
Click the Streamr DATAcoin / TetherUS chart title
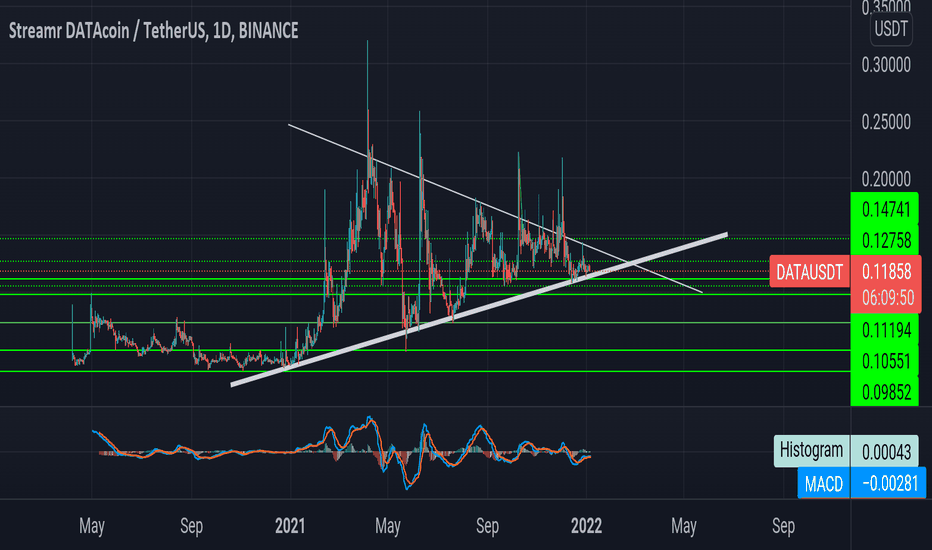[153, 31]
